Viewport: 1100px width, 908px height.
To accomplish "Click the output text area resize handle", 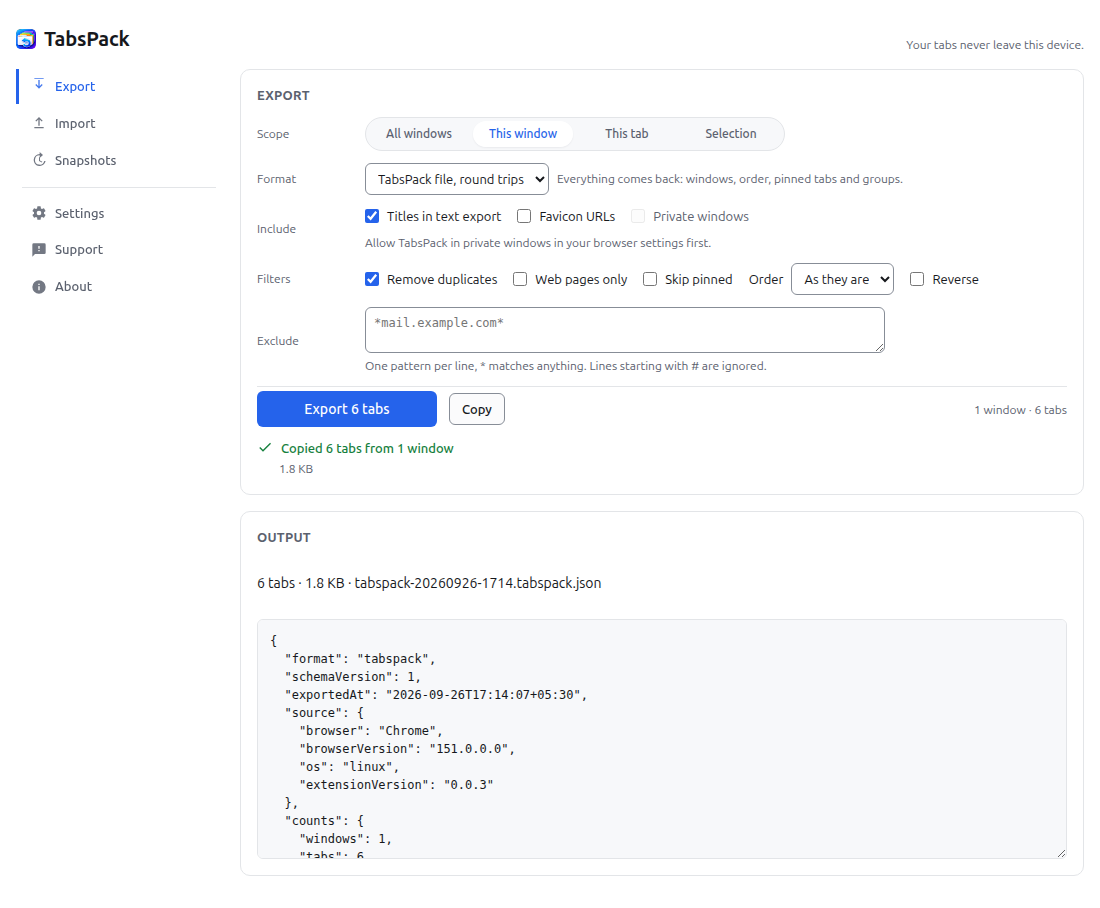I will point(1061,853).
